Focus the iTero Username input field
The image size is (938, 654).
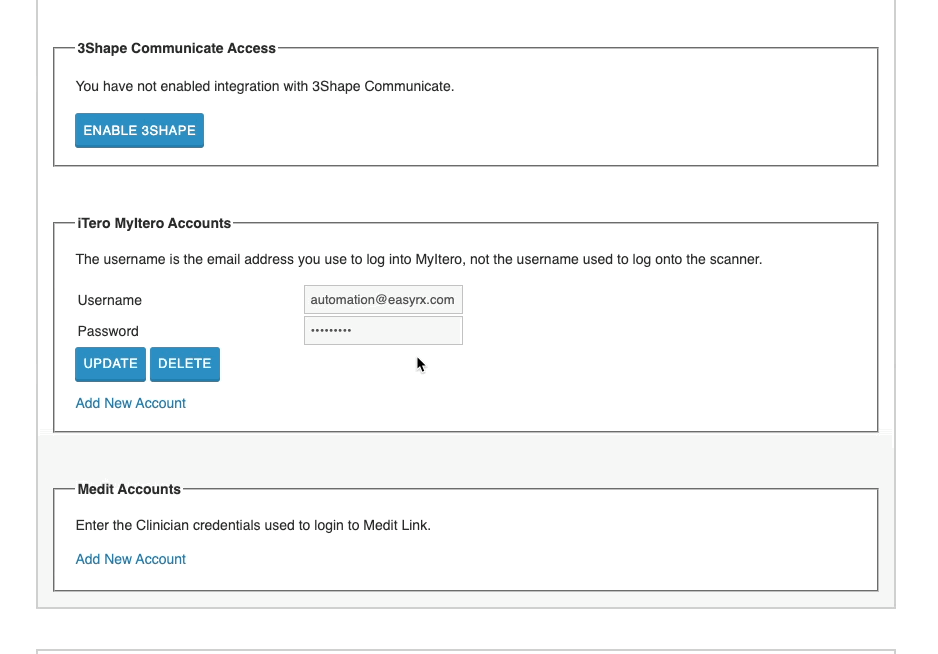(383, 300)
